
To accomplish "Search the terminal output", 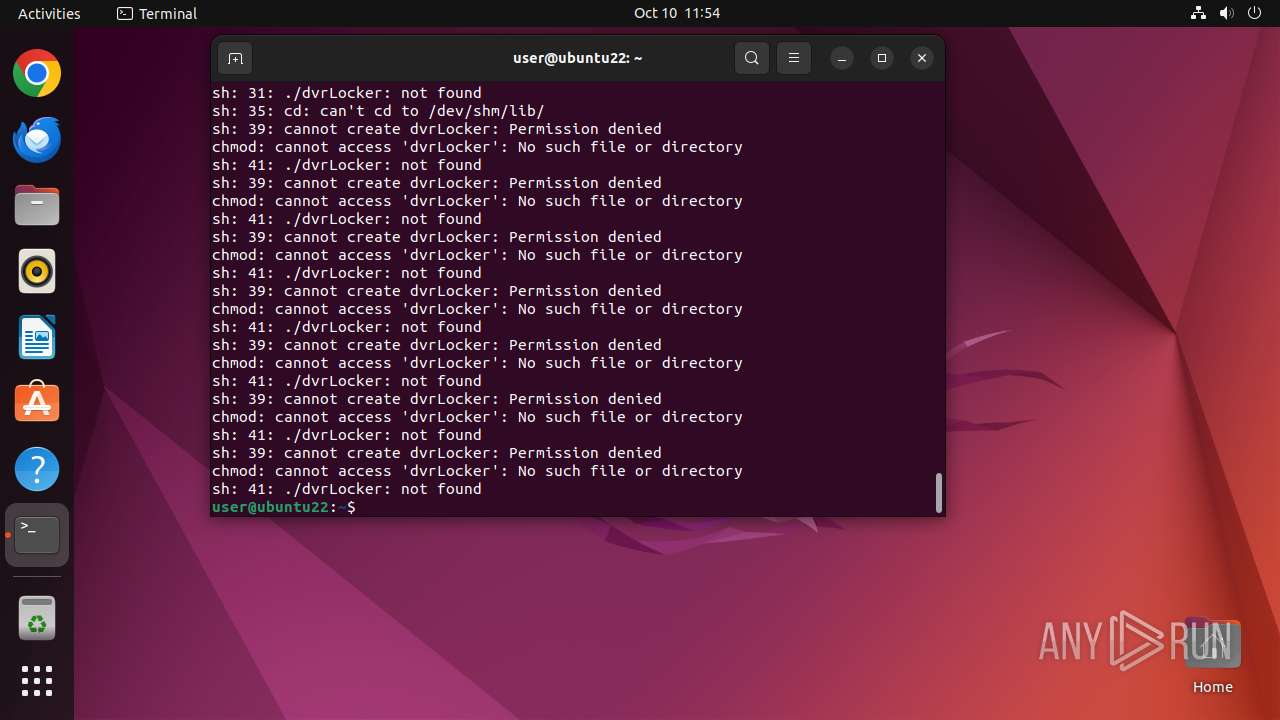I will (x=752, y=58).
